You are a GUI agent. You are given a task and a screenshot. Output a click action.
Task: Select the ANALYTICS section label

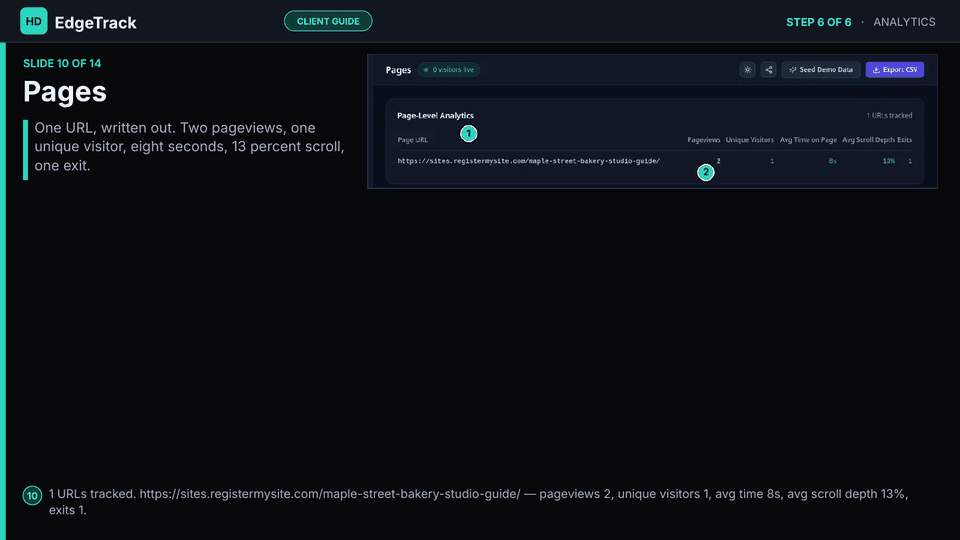904,22
